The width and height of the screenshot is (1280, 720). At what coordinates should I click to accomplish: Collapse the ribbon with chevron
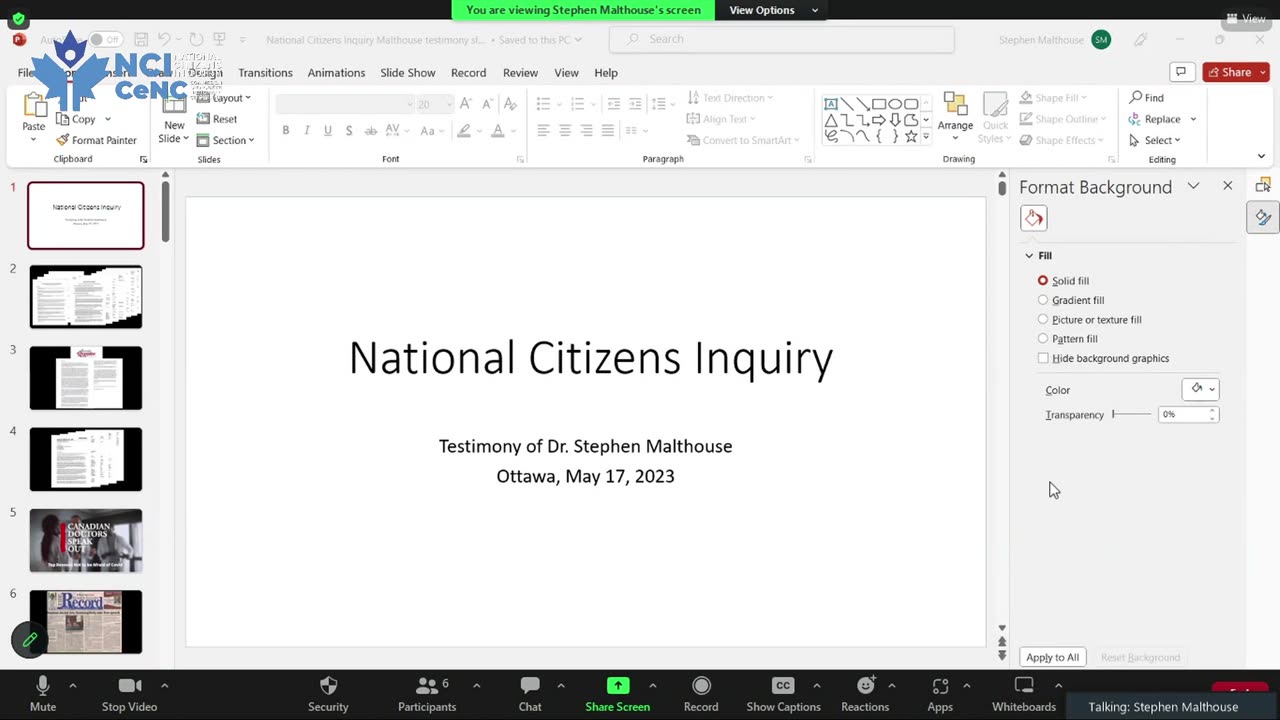point(1261,156)
